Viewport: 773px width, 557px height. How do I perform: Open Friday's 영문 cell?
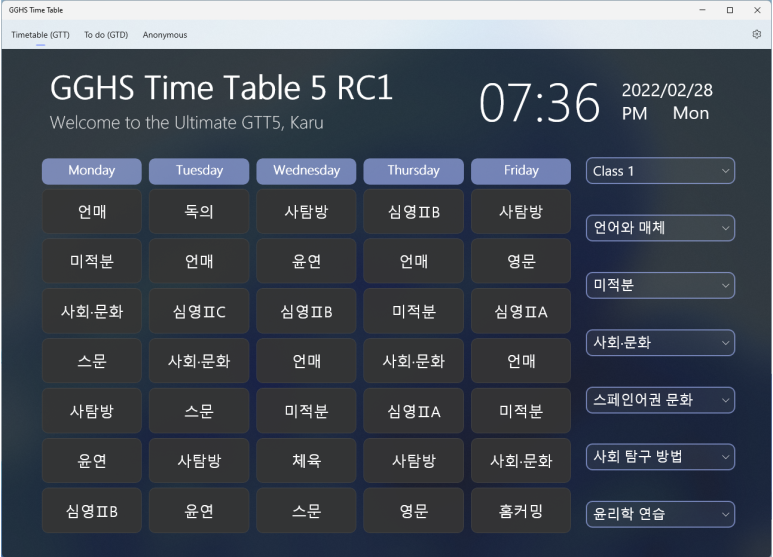[521, 261]
